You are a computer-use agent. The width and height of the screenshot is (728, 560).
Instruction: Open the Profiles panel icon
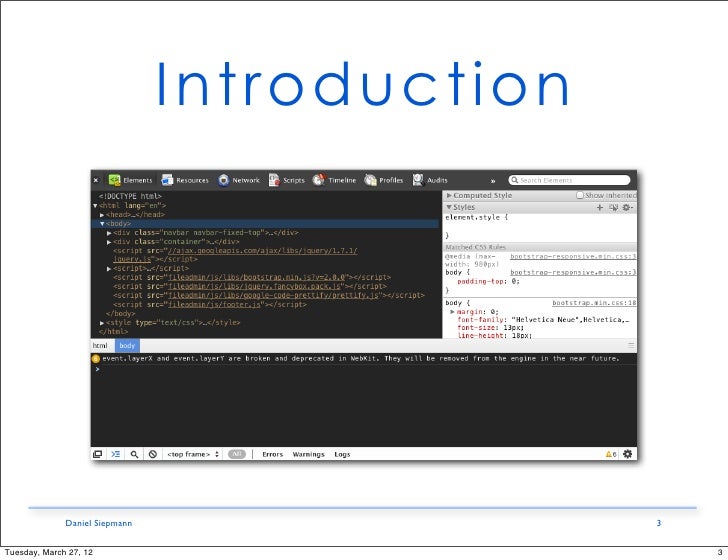(x=370, y=180)
